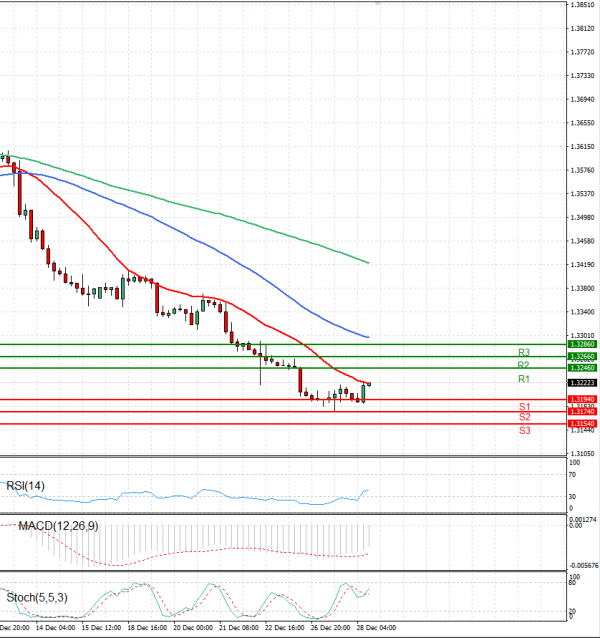Click the 1.34980 price axis value

pos(583,218)
